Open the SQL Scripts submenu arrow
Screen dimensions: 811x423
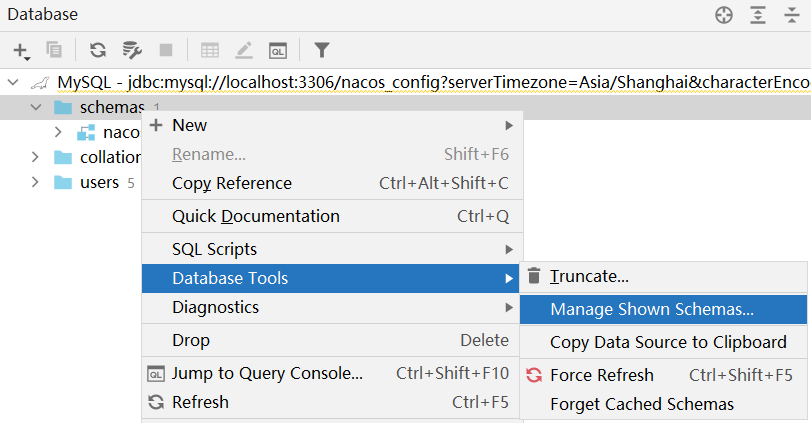pos(509,250)
